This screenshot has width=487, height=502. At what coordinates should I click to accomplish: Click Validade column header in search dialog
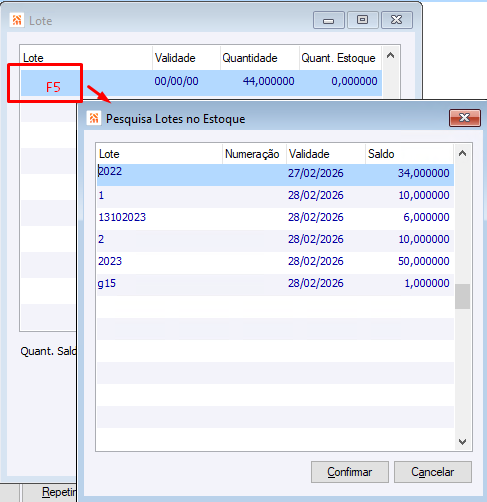[326, 154]
